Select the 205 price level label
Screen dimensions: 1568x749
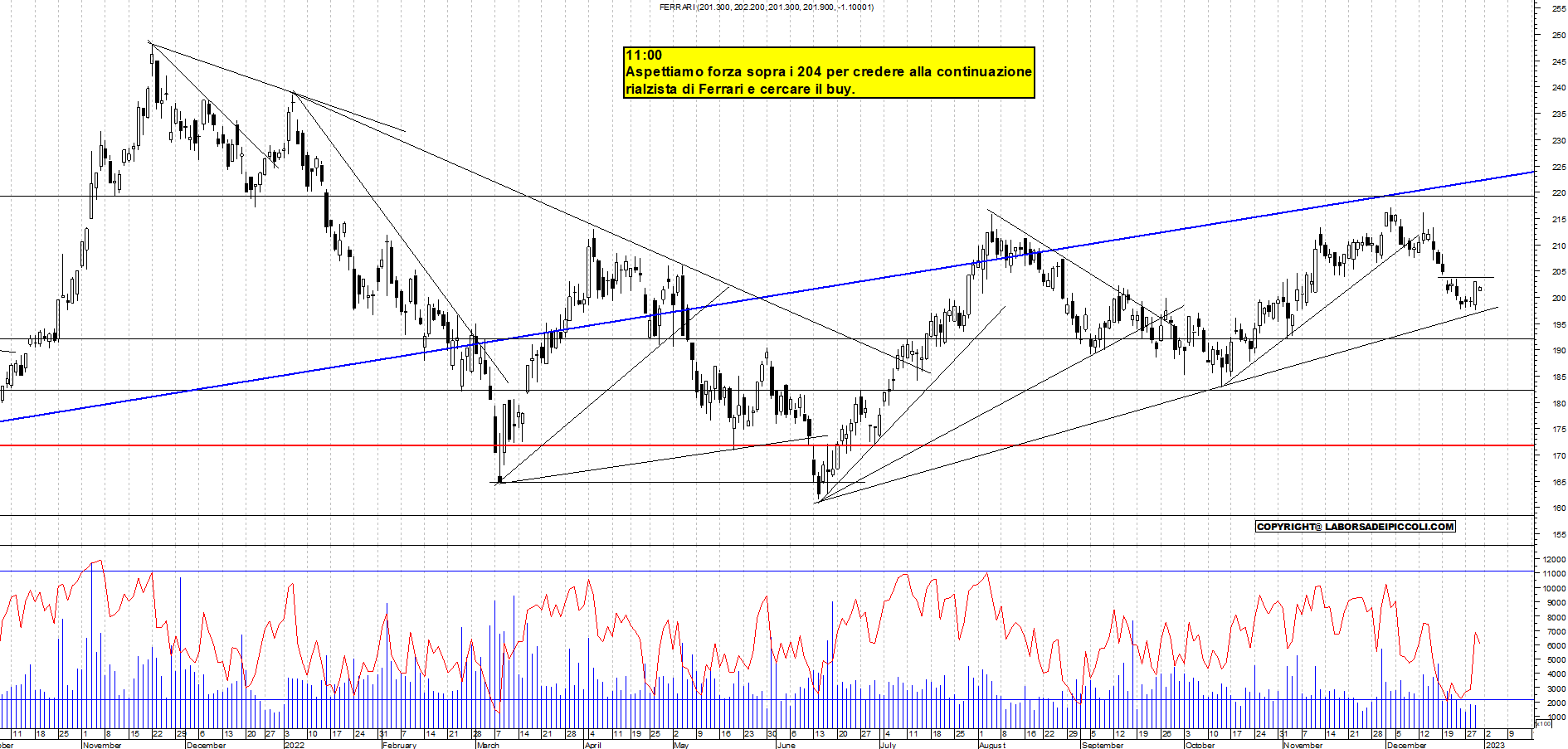1559,271
